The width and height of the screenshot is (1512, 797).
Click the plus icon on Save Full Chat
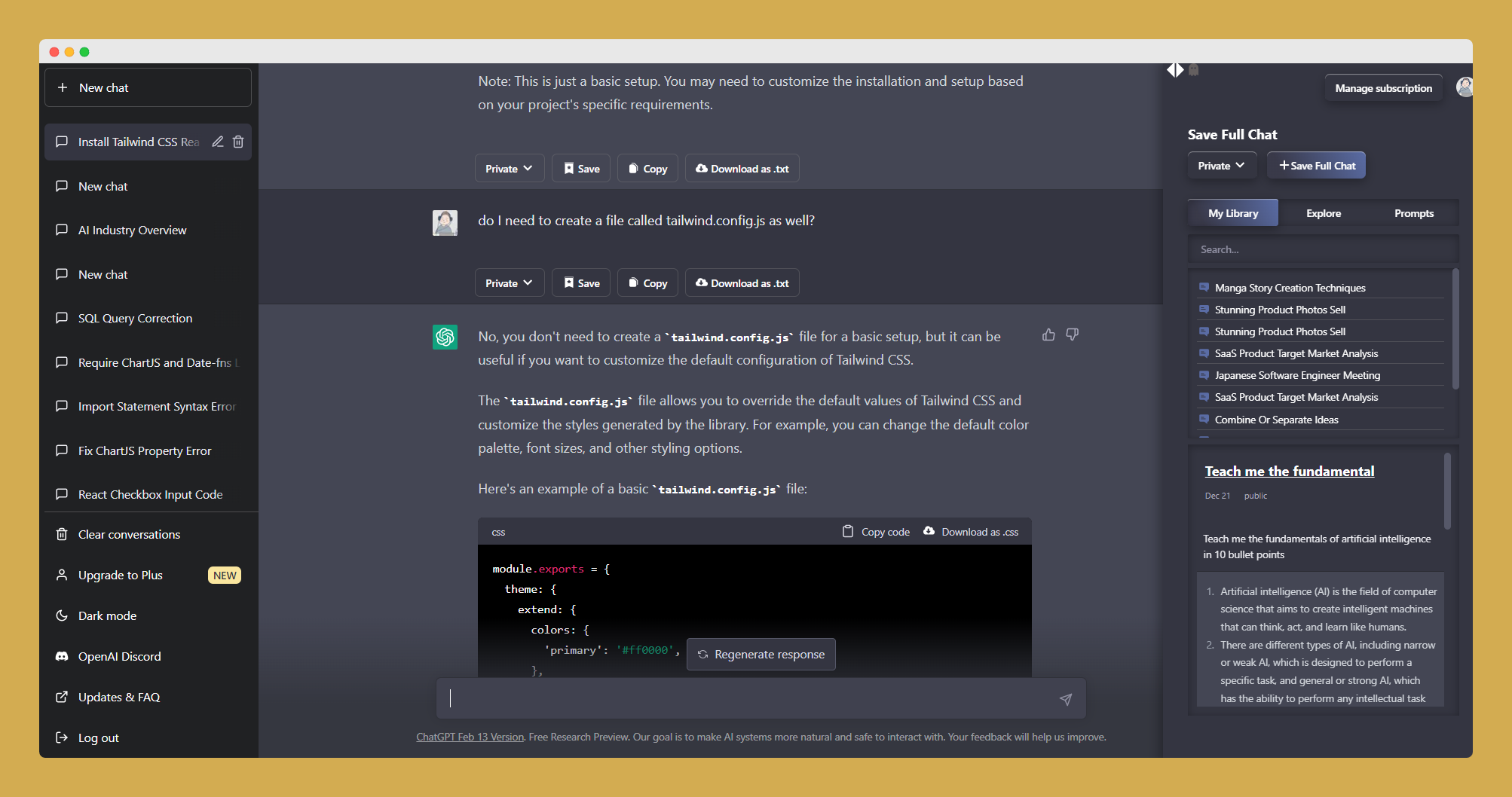[1284, 166]
